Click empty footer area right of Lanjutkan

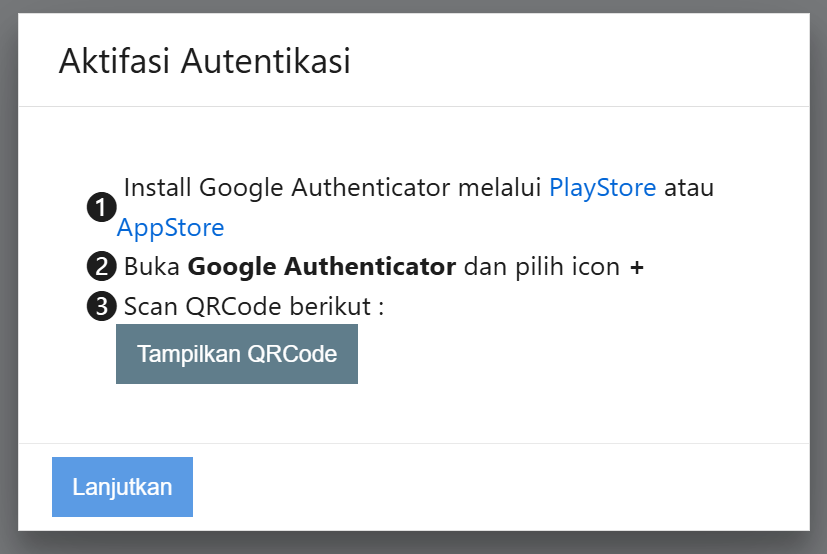click(x=501, y=487)
